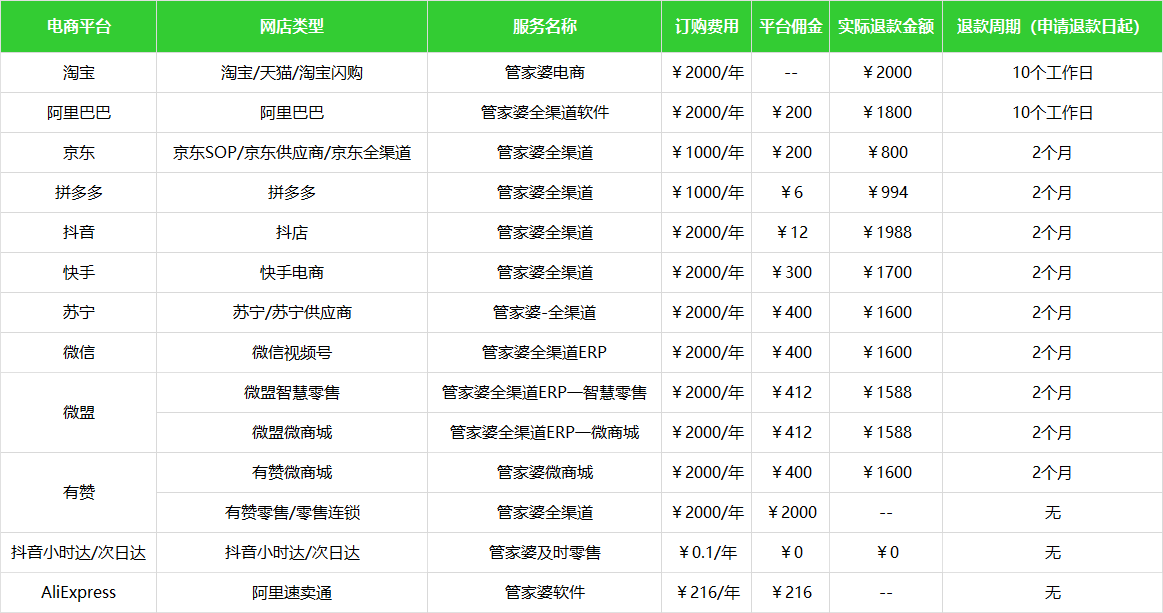Click the ￥2000 commission cell
1163x613 pixels.
pyautogui.click(x=791, y=513)
